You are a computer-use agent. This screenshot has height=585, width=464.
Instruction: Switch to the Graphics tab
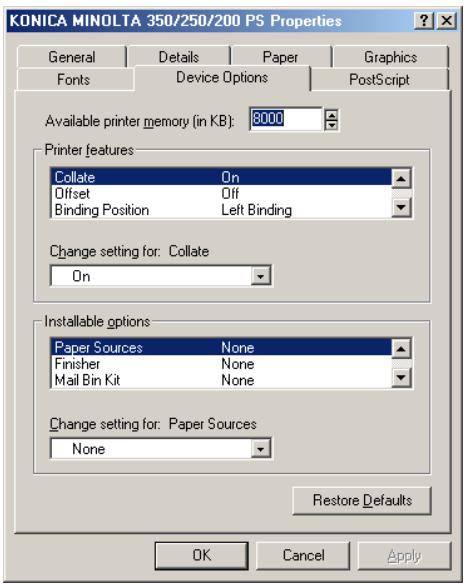(x=390, y=57)
